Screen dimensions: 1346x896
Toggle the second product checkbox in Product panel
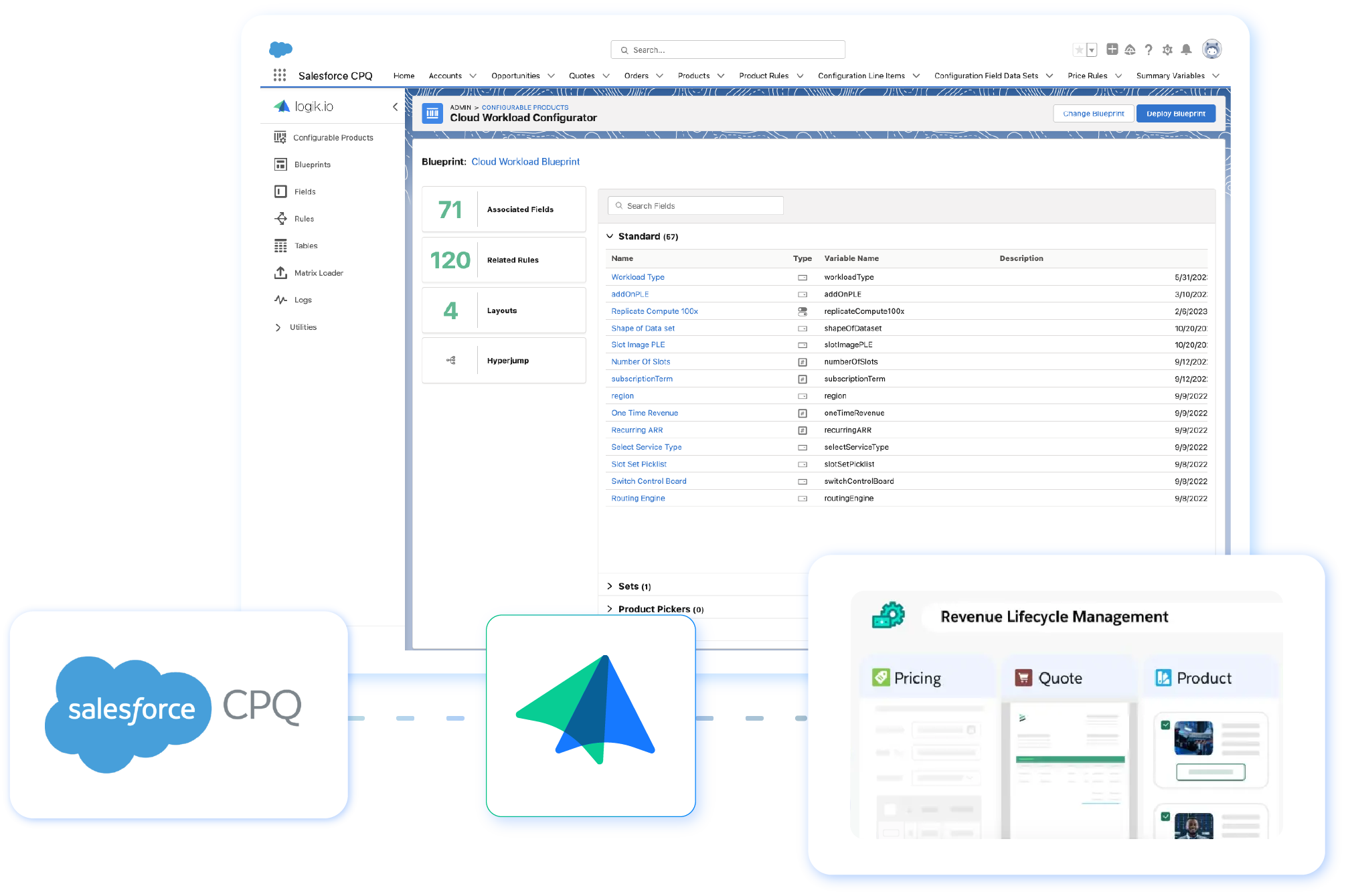pos(1165,816)
